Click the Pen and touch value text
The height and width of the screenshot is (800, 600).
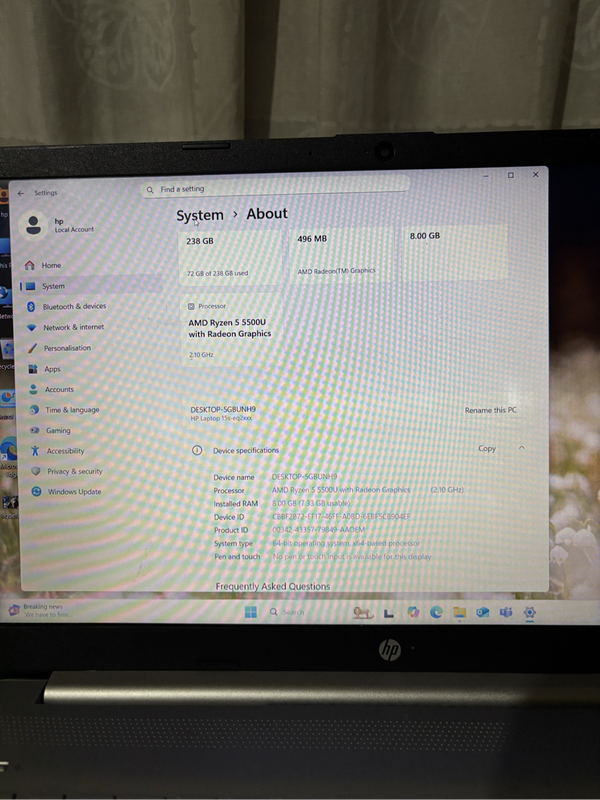352,557
